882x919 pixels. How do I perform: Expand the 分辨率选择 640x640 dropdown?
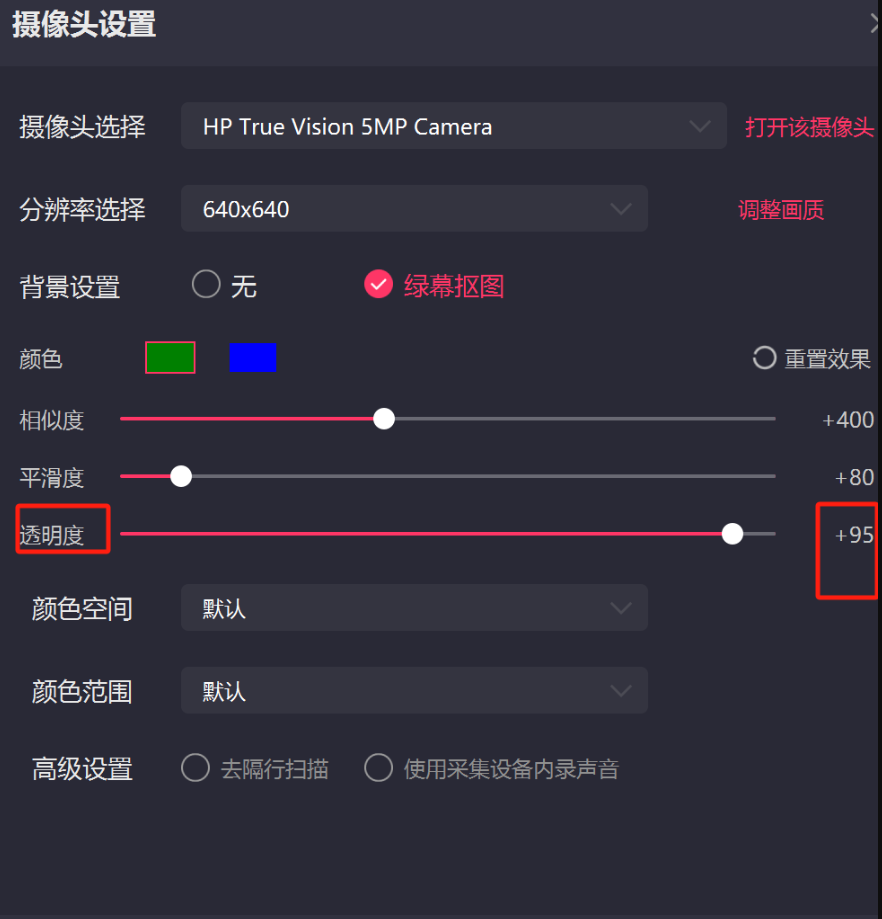[414, 209]
